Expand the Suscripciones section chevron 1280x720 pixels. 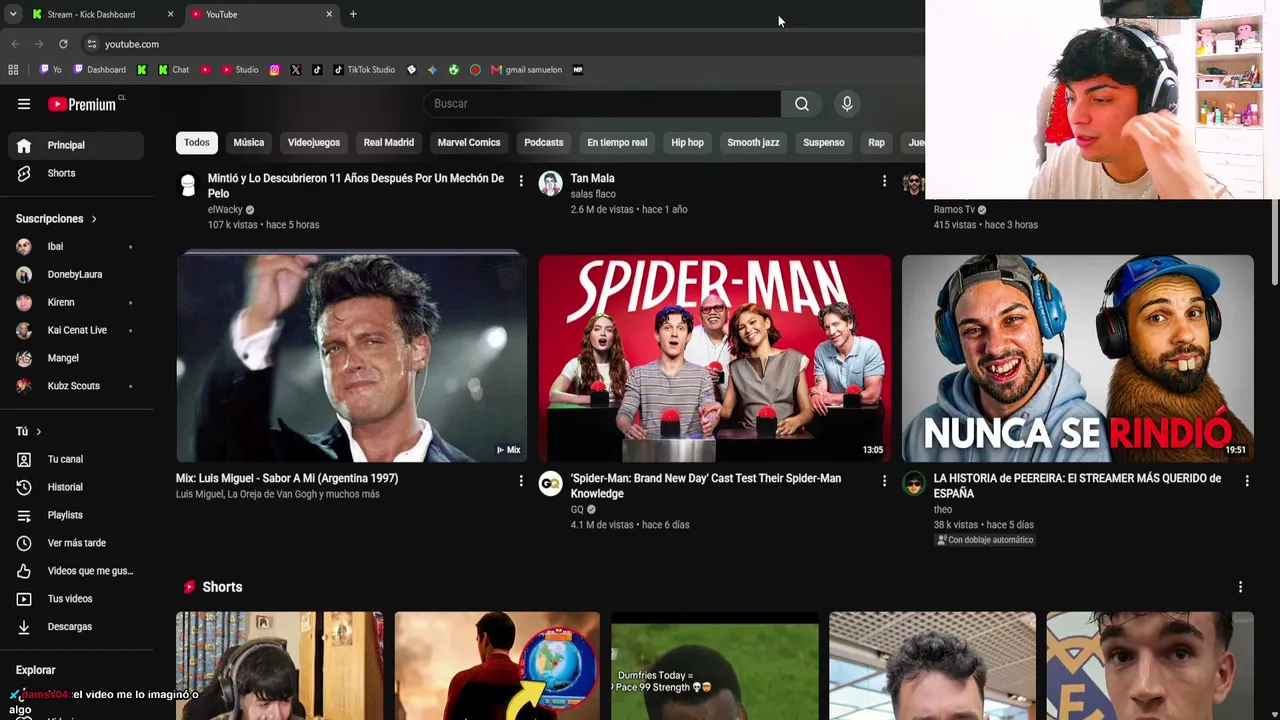coord(94,219)
